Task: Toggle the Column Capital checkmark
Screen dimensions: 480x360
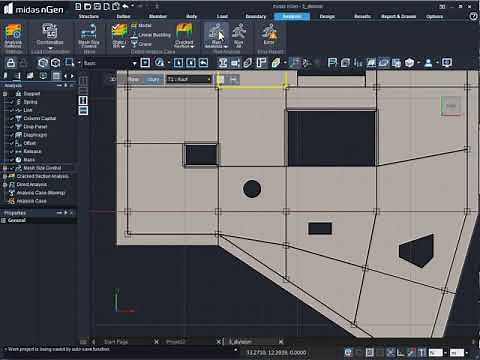Action: tap(12, 118)
